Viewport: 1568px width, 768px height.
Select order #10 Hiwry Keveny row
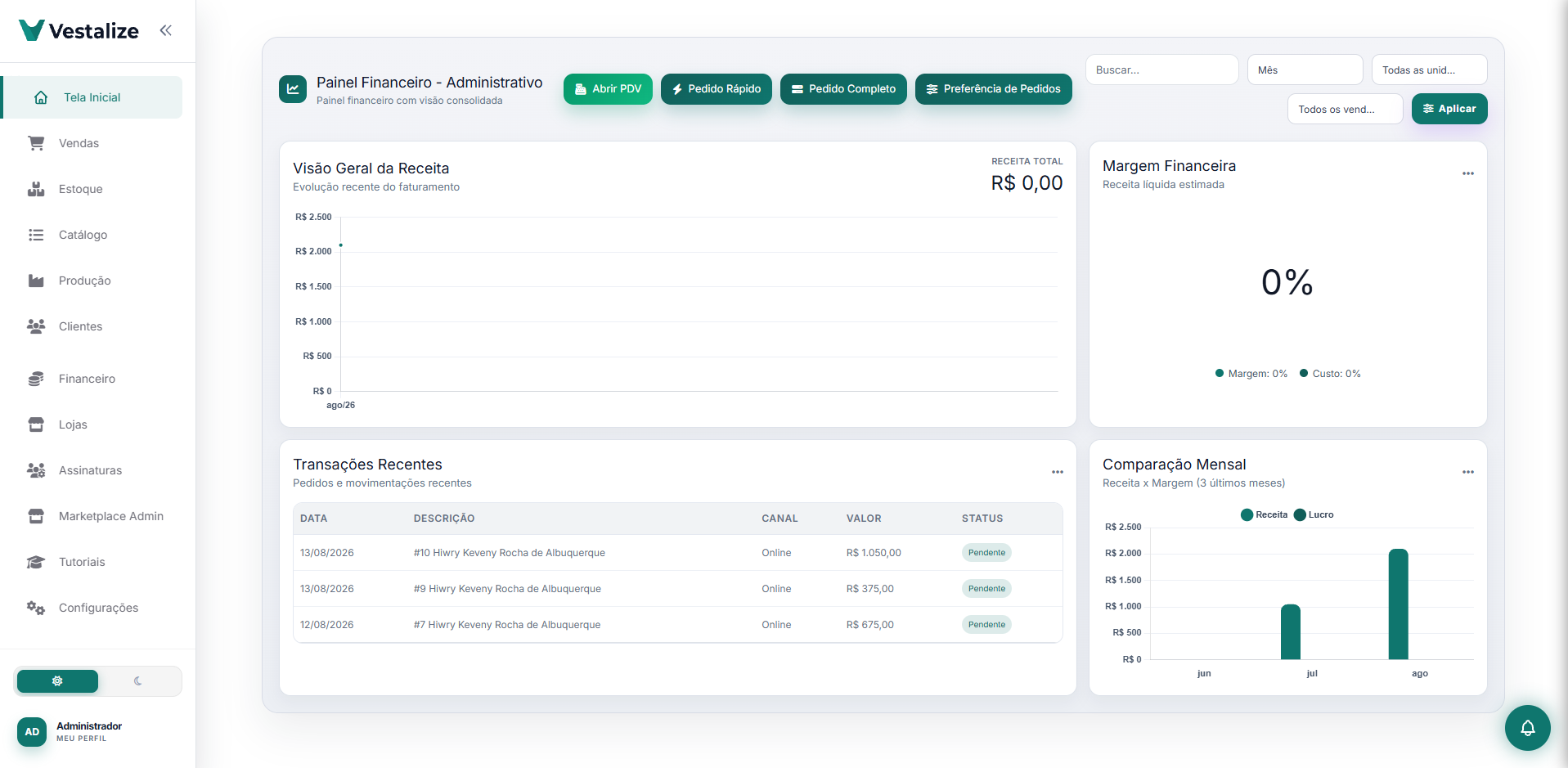678,553
